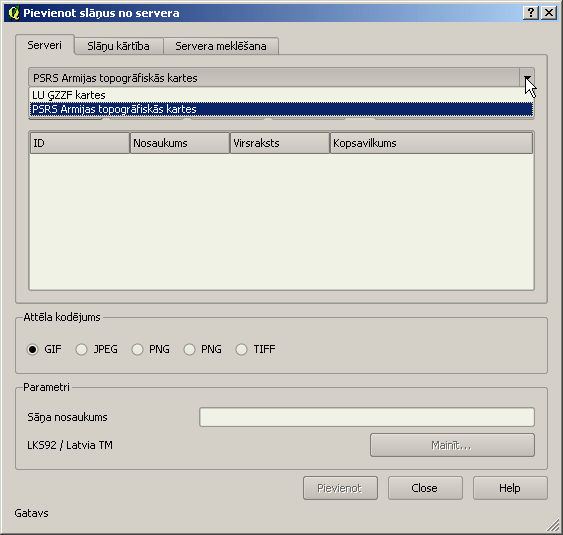Close the dialog with the X icon
This screenshot has height=535, width=563.
[549, 13]
